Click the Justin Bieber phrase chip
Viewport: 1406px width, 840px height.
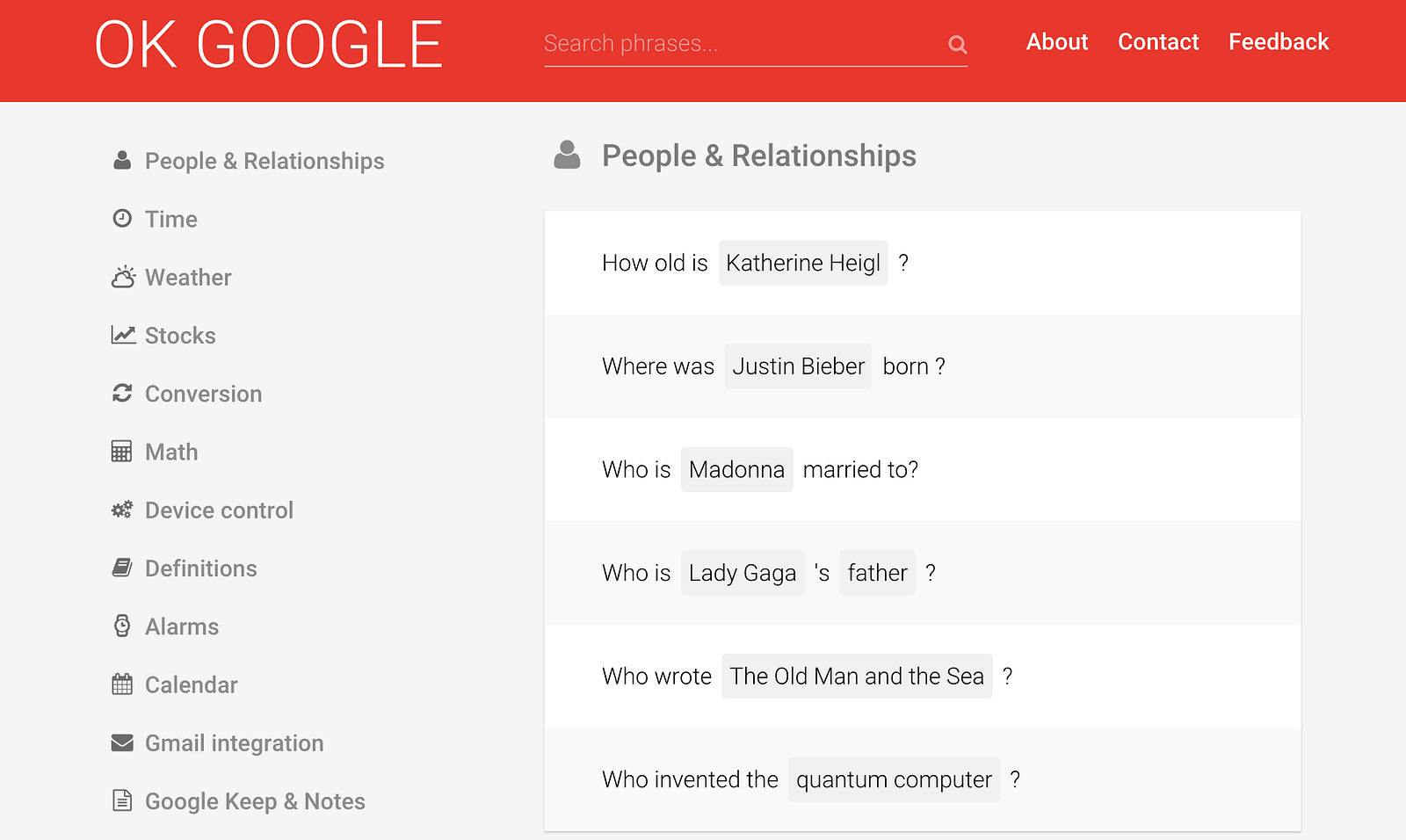(x=798, y=366)
